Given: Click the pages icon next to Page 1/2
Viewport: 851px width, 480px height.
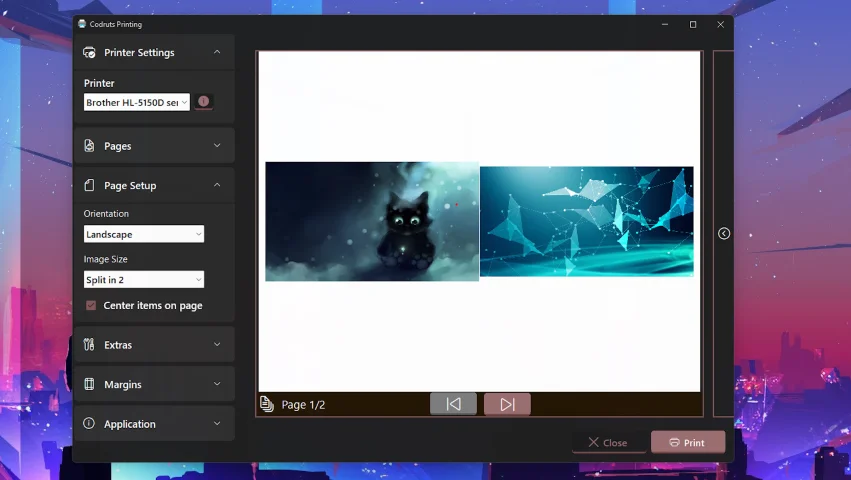Looking at the screenshot, I should (x=267, y=404).
